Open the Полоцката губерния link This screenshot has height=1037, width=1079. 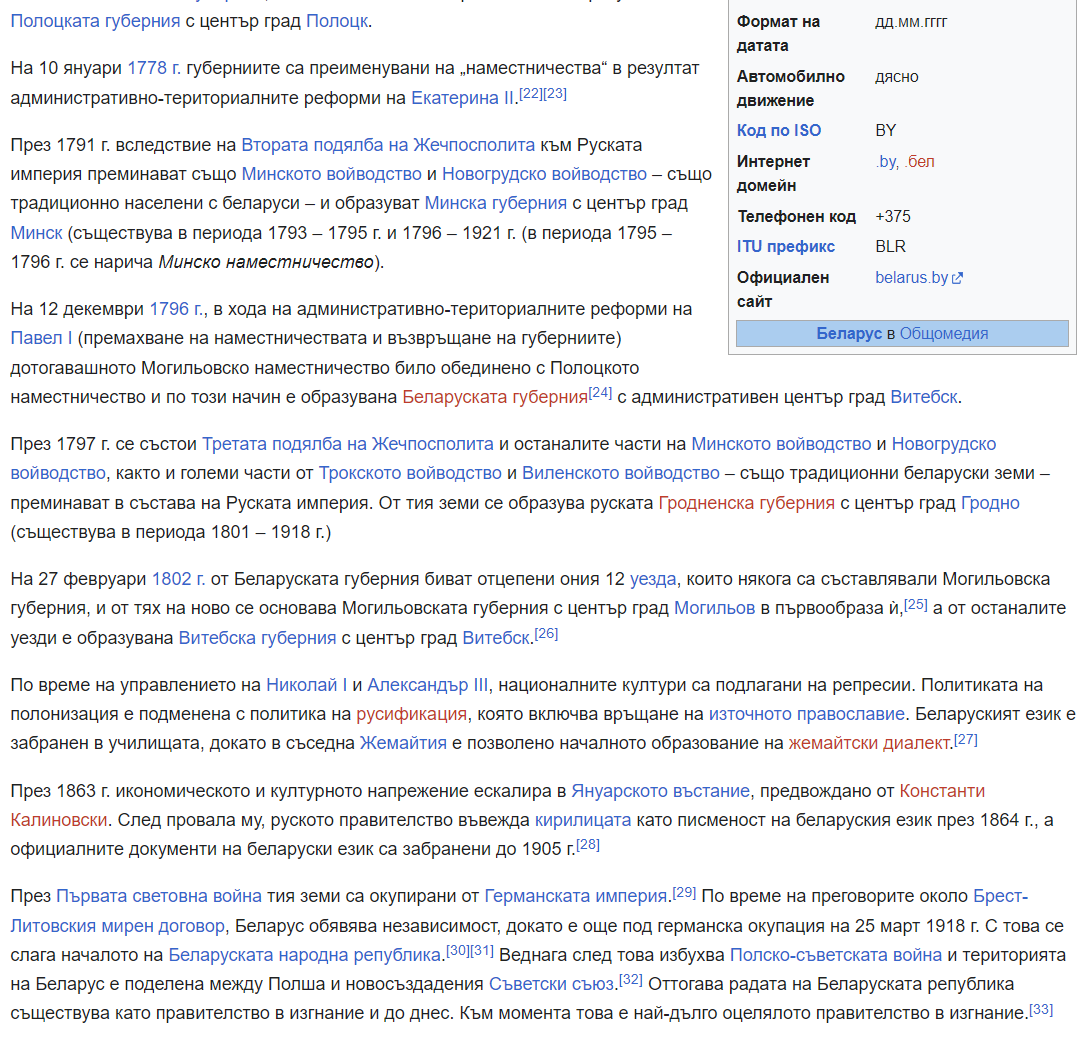pos(95,21)
